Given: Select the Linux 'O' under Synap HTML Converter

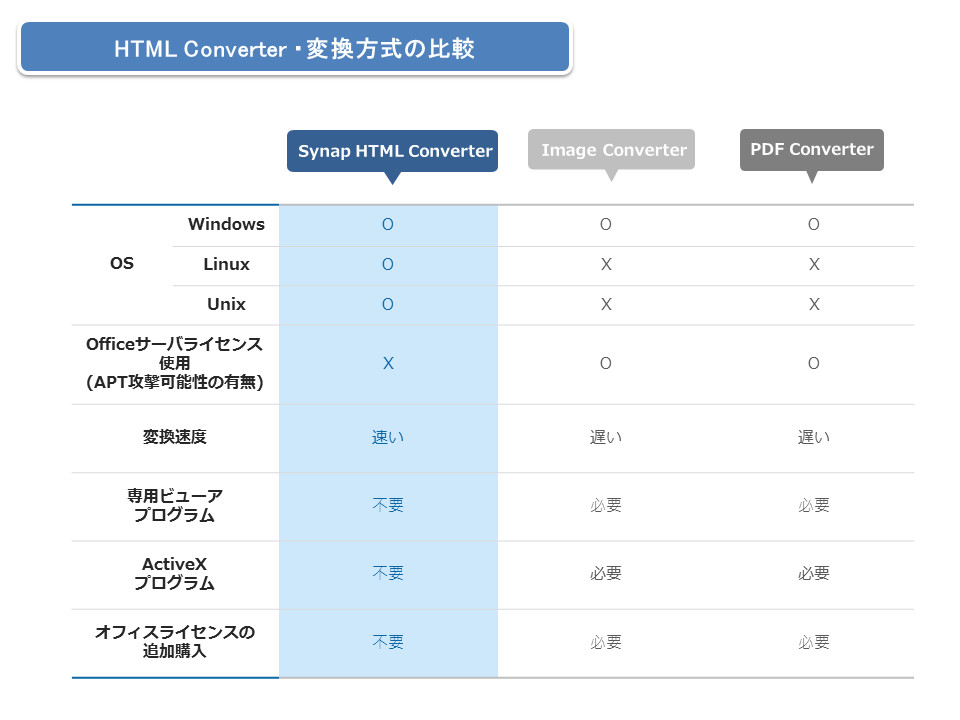Looking at the screenshot, I should (x=388, y=264).
